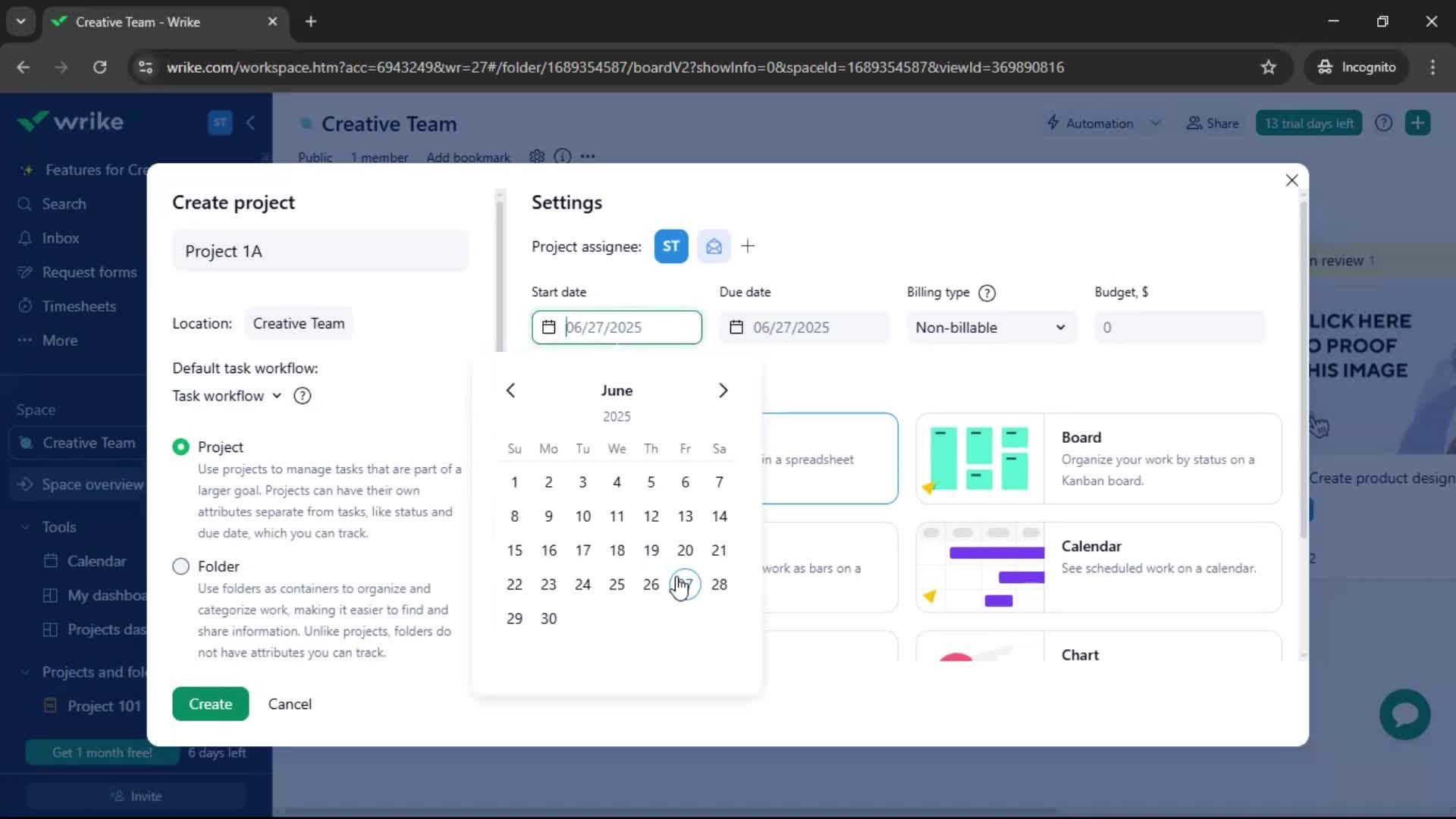The height and width of the screenshot is (819, 1456).
Task: Collapse the sidebar with arrow icon
Action: (251, 122)
